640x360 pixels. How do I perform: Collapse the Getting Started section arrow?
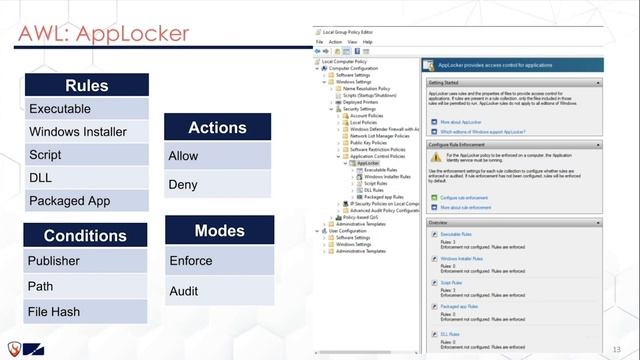point(598,83)
